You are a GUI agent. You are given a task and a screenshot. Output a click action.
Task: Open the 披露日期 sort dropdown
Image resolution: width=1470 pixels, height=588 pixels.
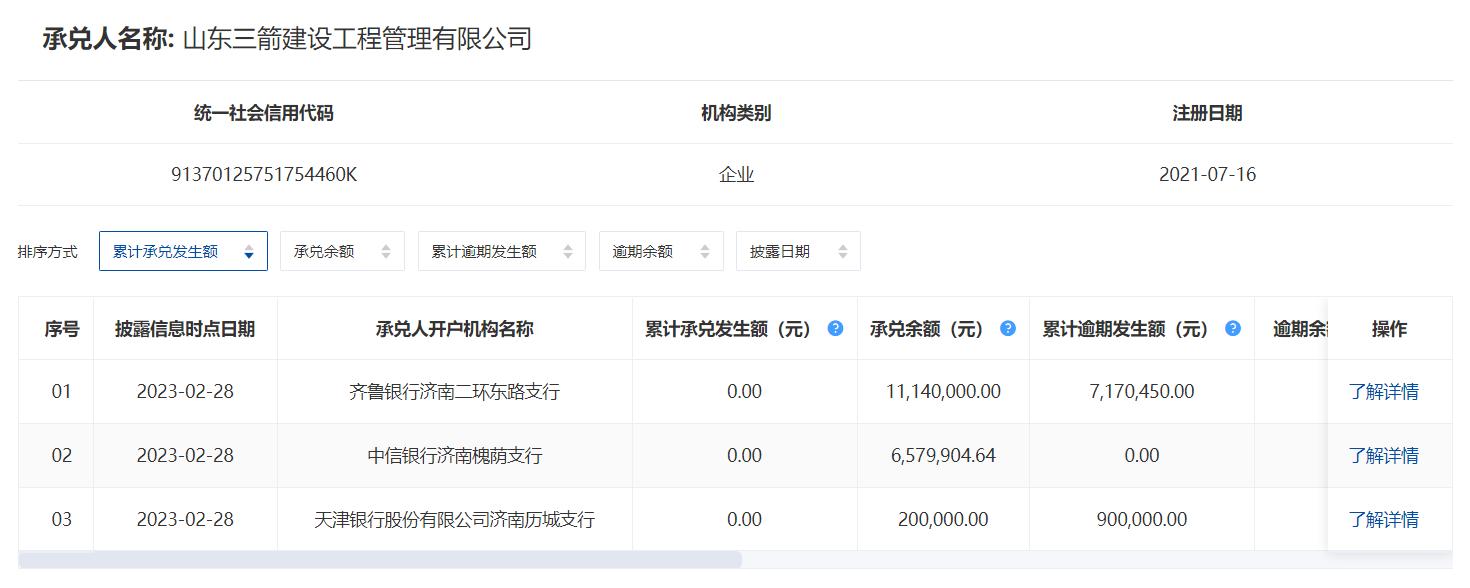(x=798, y=251)
